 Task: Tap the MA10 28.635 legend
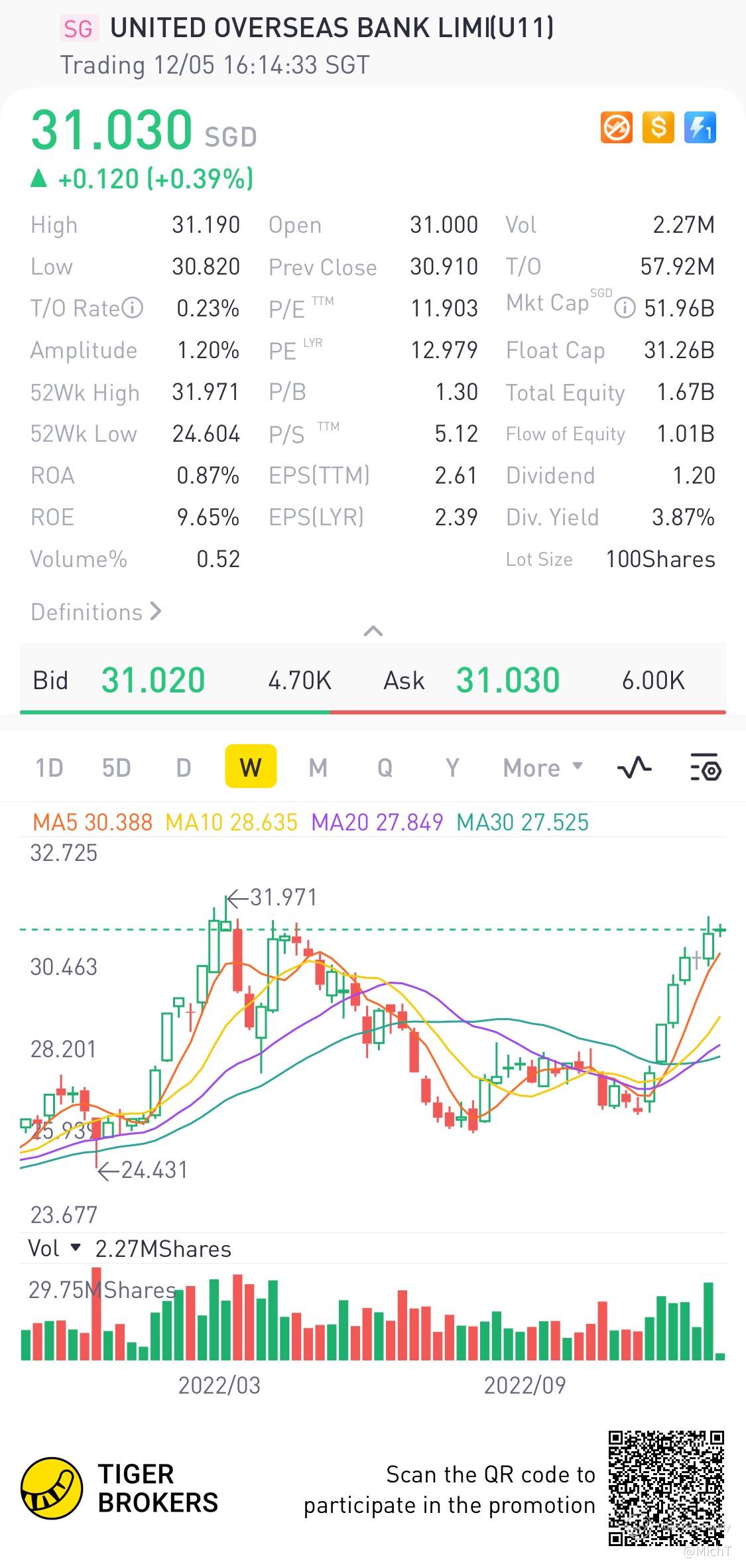tap(231, 822)
